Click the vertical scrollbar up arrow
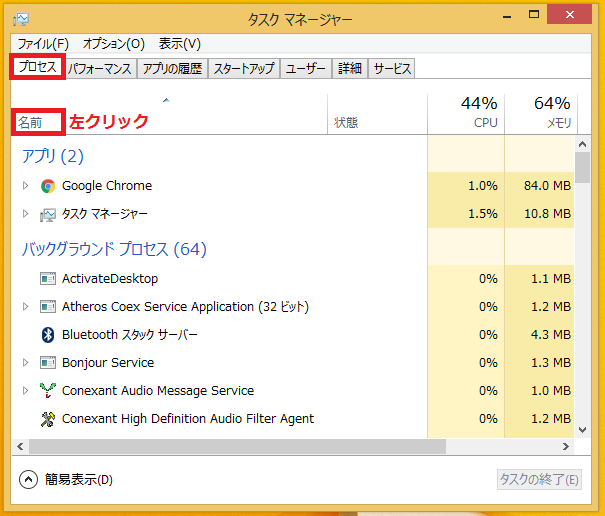605x516 pixels. click(583, 144)
